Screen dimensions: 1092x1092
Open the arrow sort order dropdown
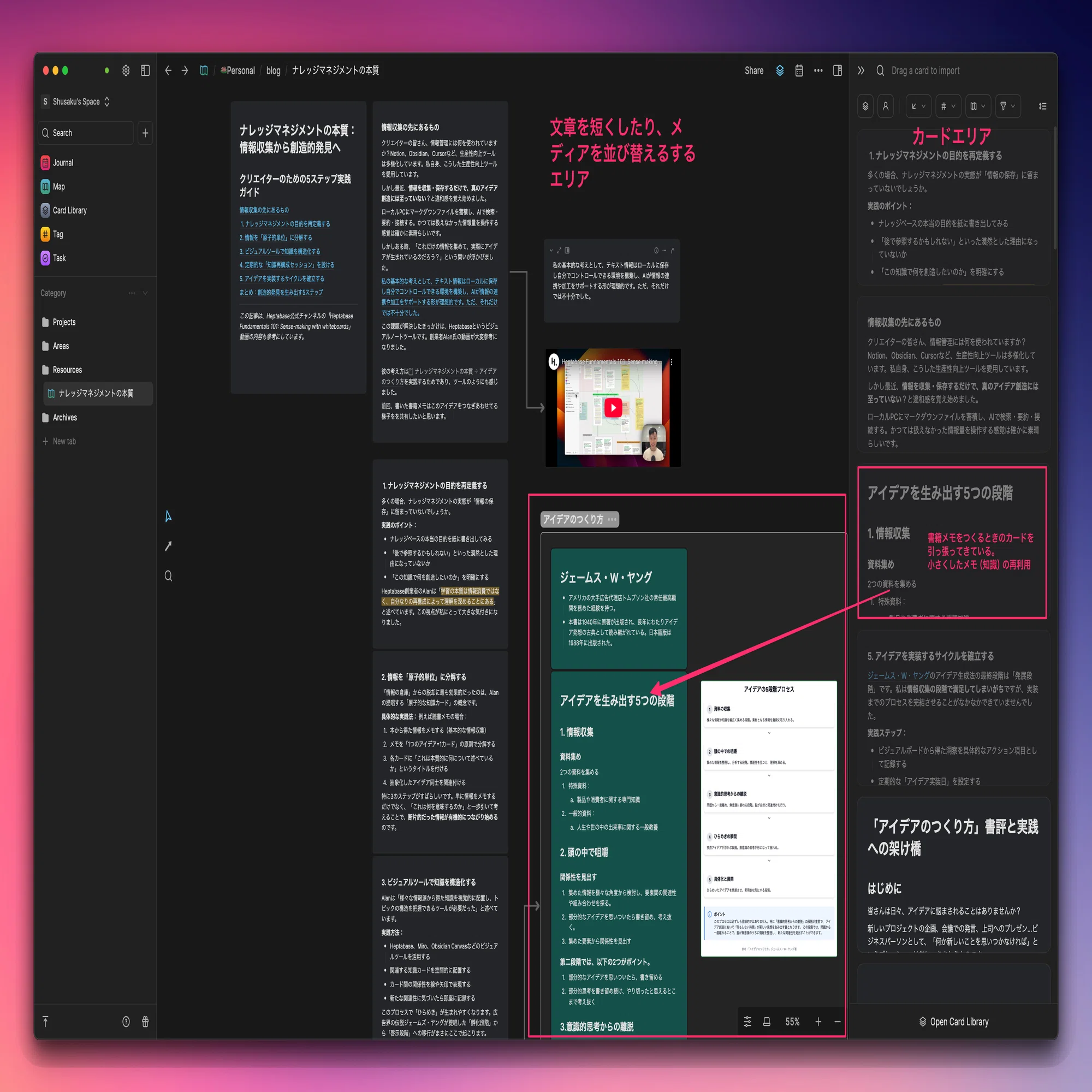pyautogui.click(x=918, y=106)
